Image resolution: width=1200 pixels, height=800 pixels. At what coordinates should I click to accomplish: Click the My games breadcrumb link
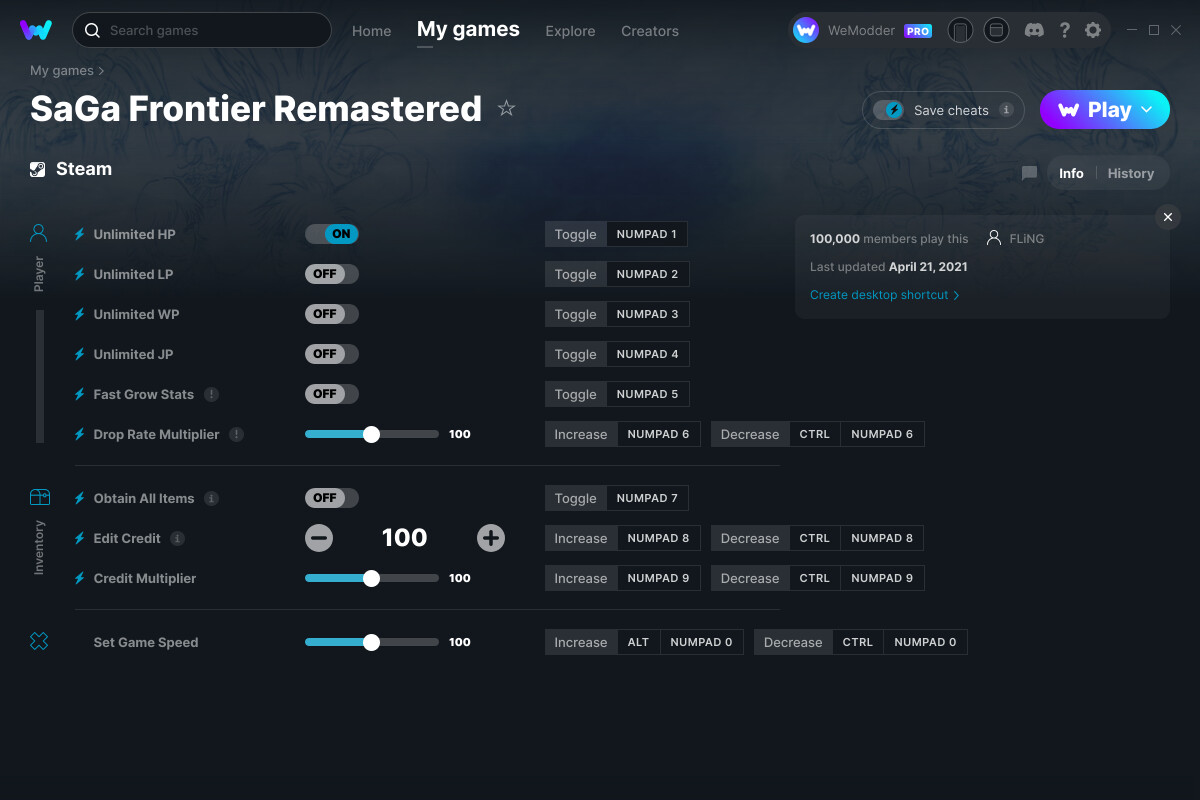[62, 71]
